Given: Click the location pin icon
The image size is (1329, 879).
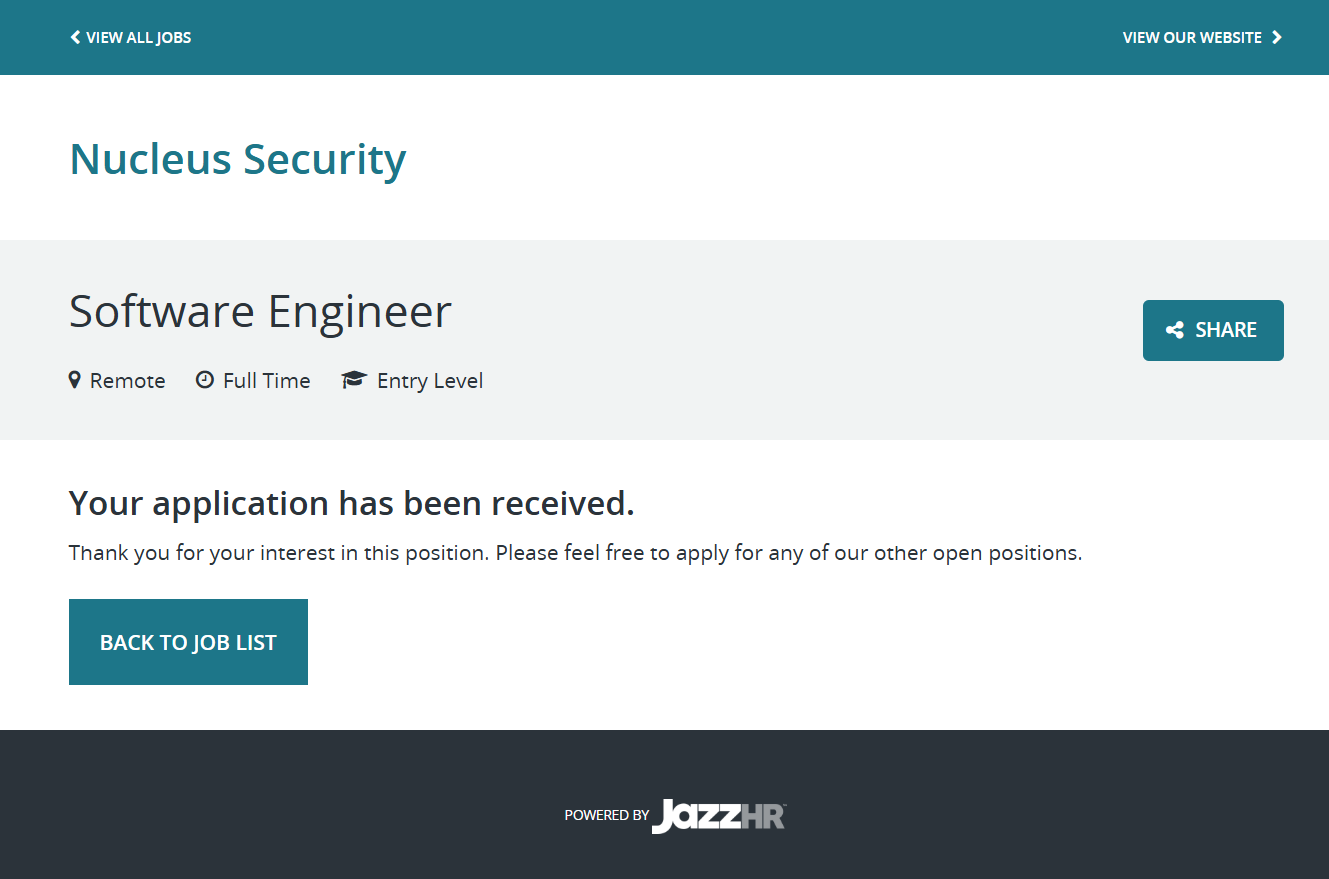Looking at the screenshot, I should [74, 380].
